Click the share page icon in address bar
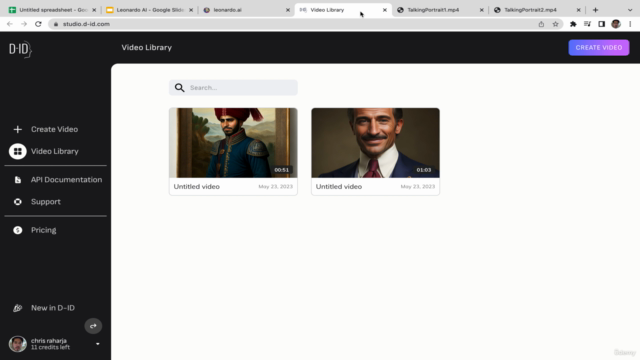Viewport: 640px width, 360px height. pyautogui.click(x=541, y=24)
